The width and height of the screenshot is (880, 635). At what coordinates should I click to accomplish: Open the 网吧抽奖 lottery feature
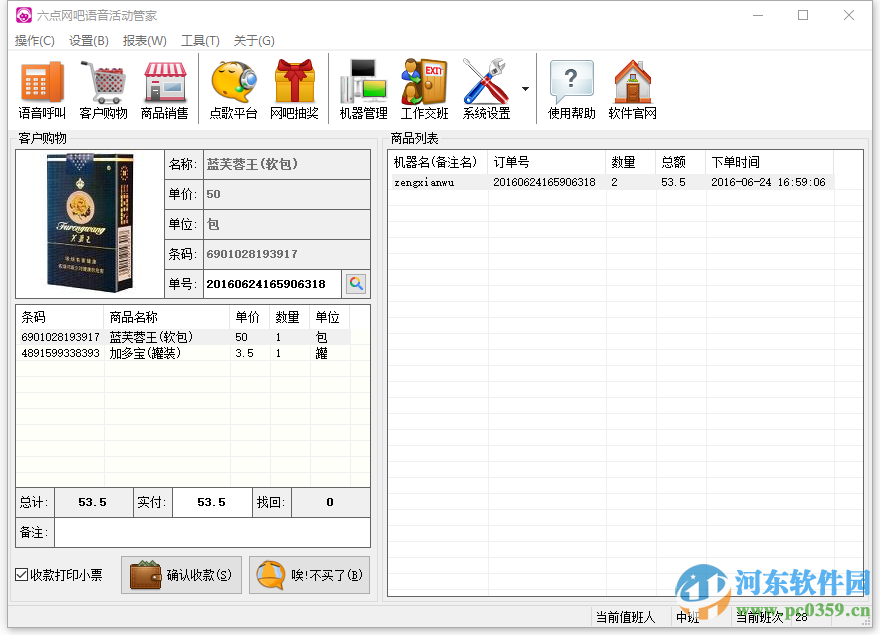tap(294, 87)
